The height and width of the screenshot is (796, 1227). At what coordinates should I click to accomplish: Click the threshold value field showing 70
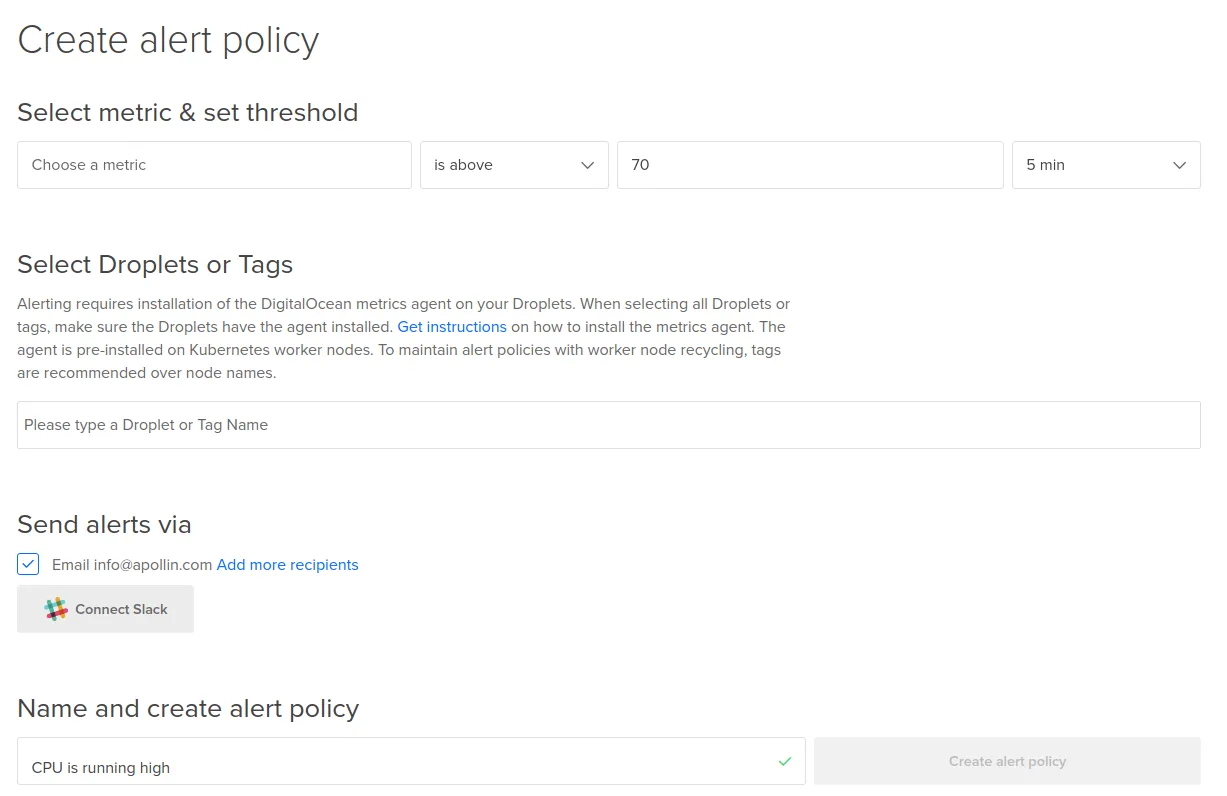click(810, 165)
